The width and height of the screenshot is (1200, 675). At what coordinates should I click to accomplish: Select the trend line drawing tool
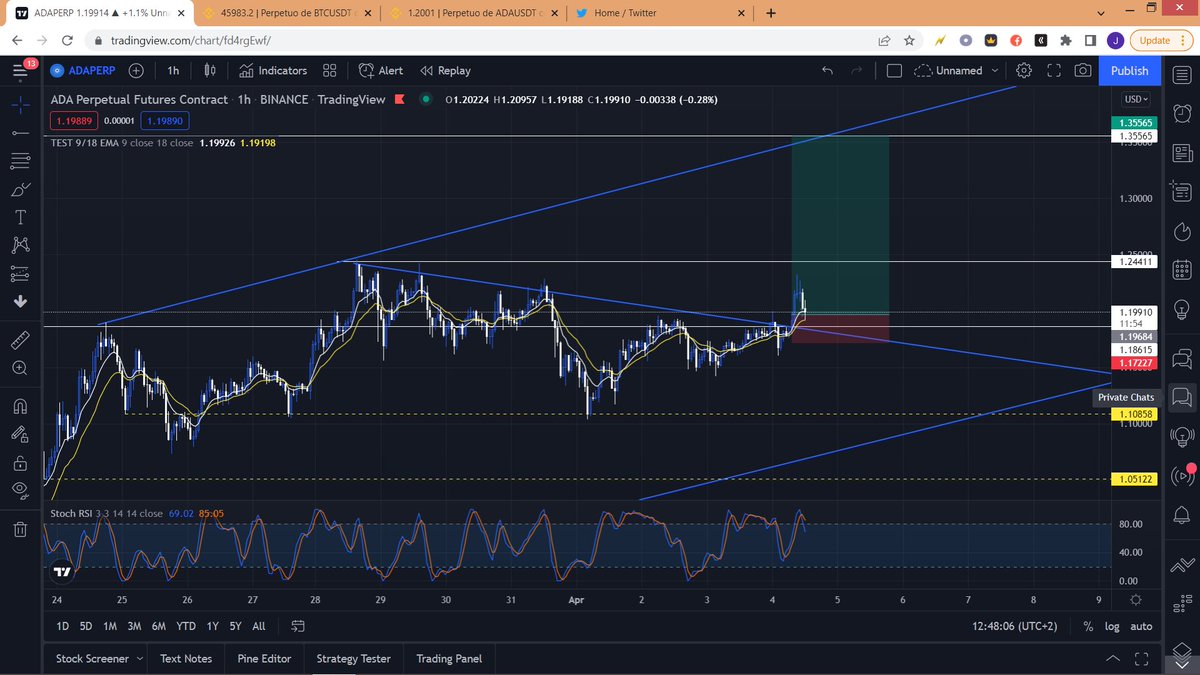(x=20, y=132)
